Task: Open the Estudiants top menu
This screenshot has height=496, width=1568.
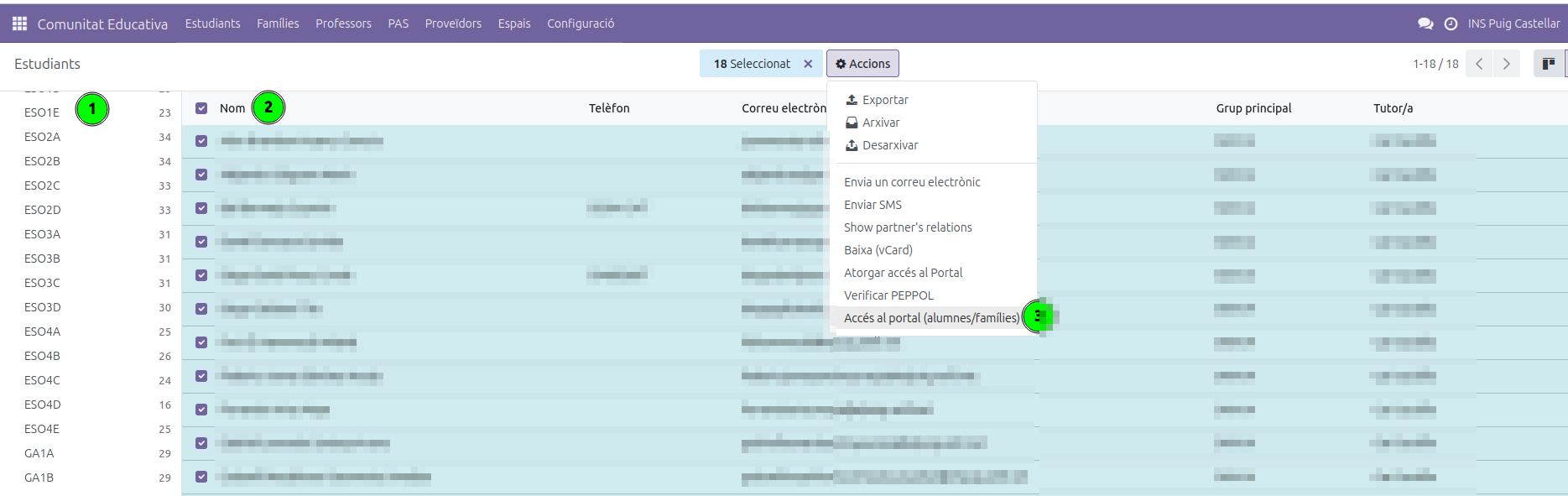Action: pyautogui.click(x=212, y=23)
